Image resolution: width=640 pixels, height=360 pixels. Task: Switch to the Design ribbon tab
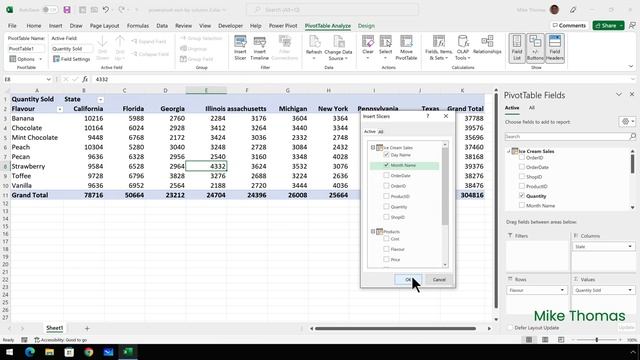pyautogui.click(x=366, y=26)
